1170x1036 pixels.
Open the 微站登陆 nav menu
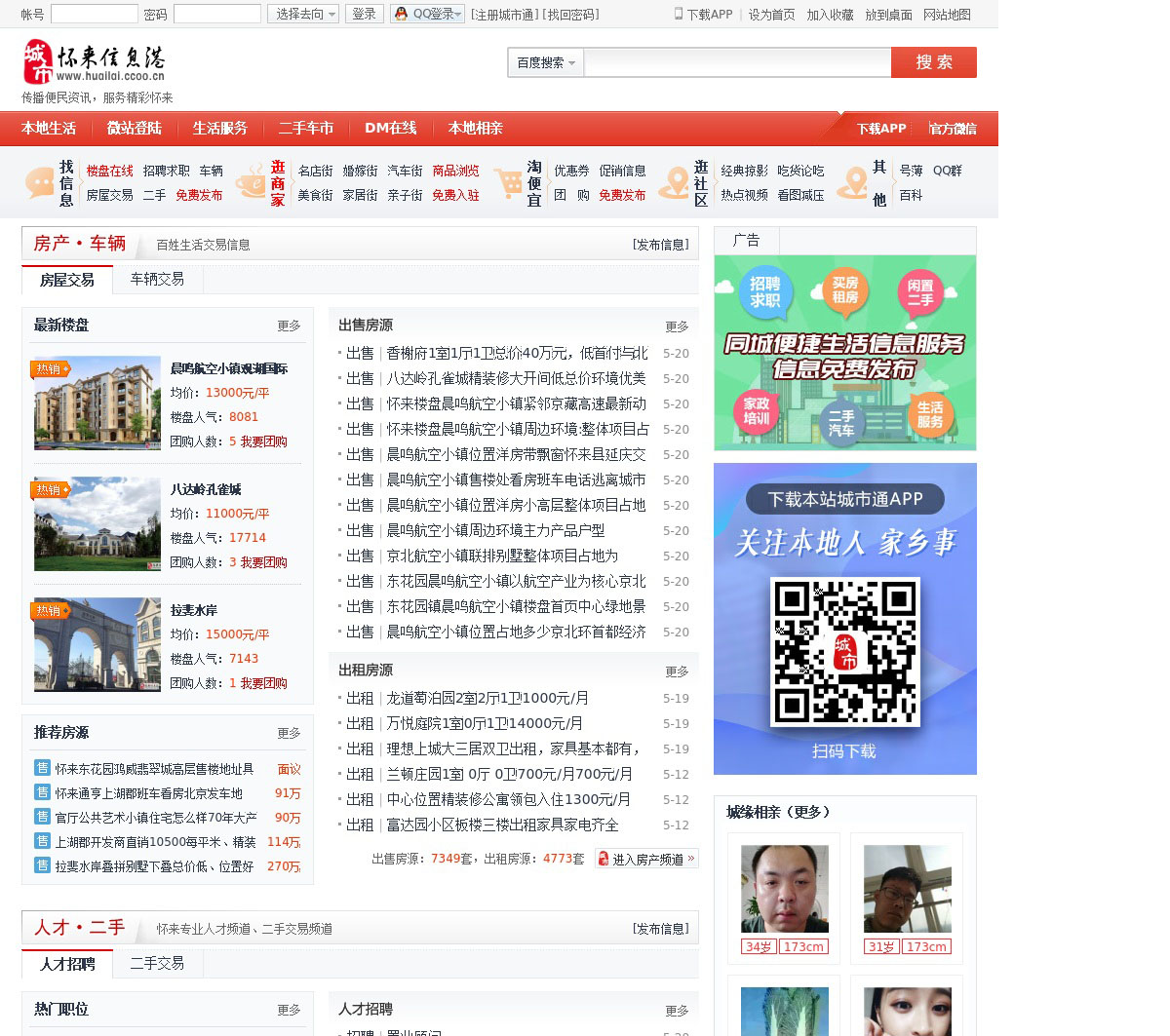135,128
